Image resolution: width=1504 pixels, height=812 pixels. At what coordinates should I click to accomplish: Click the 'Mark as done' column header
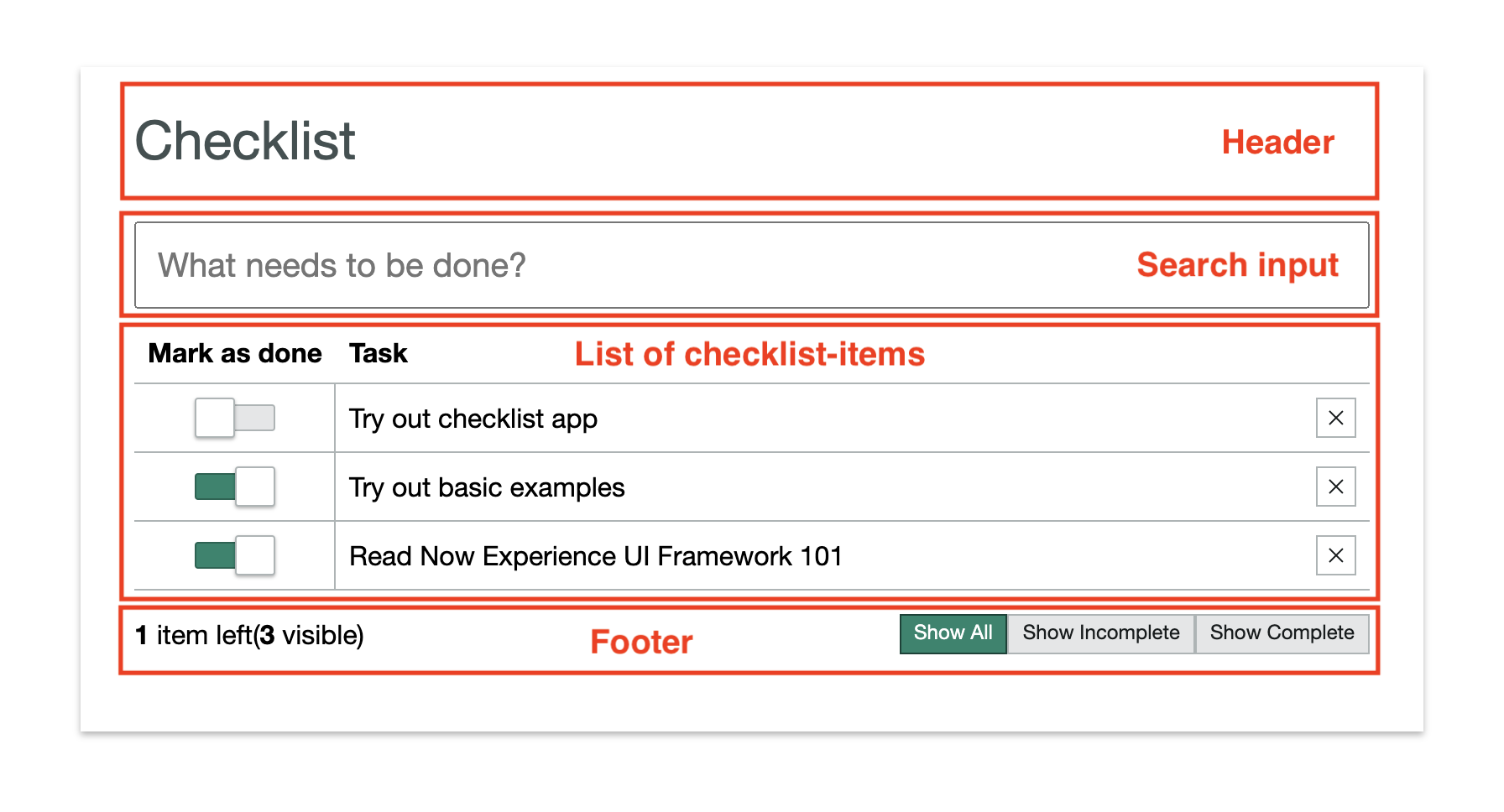tap(235, 353)
